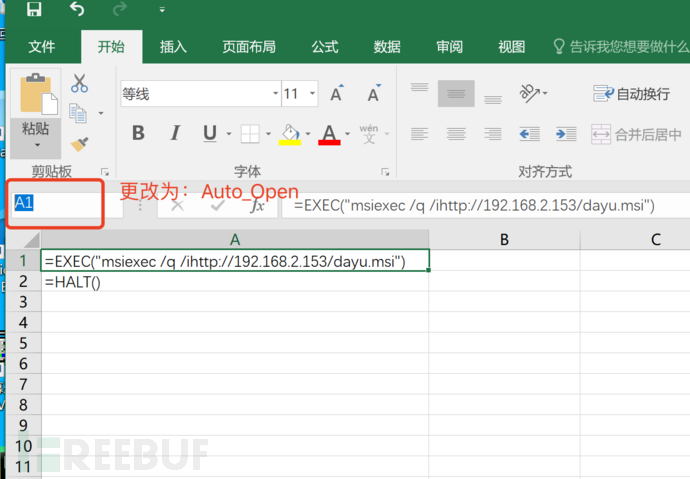Screen dimensions: 690x479
Task: Open Insert Function with the fx icon
Action: pyautogui.click(x=257, y=205)
